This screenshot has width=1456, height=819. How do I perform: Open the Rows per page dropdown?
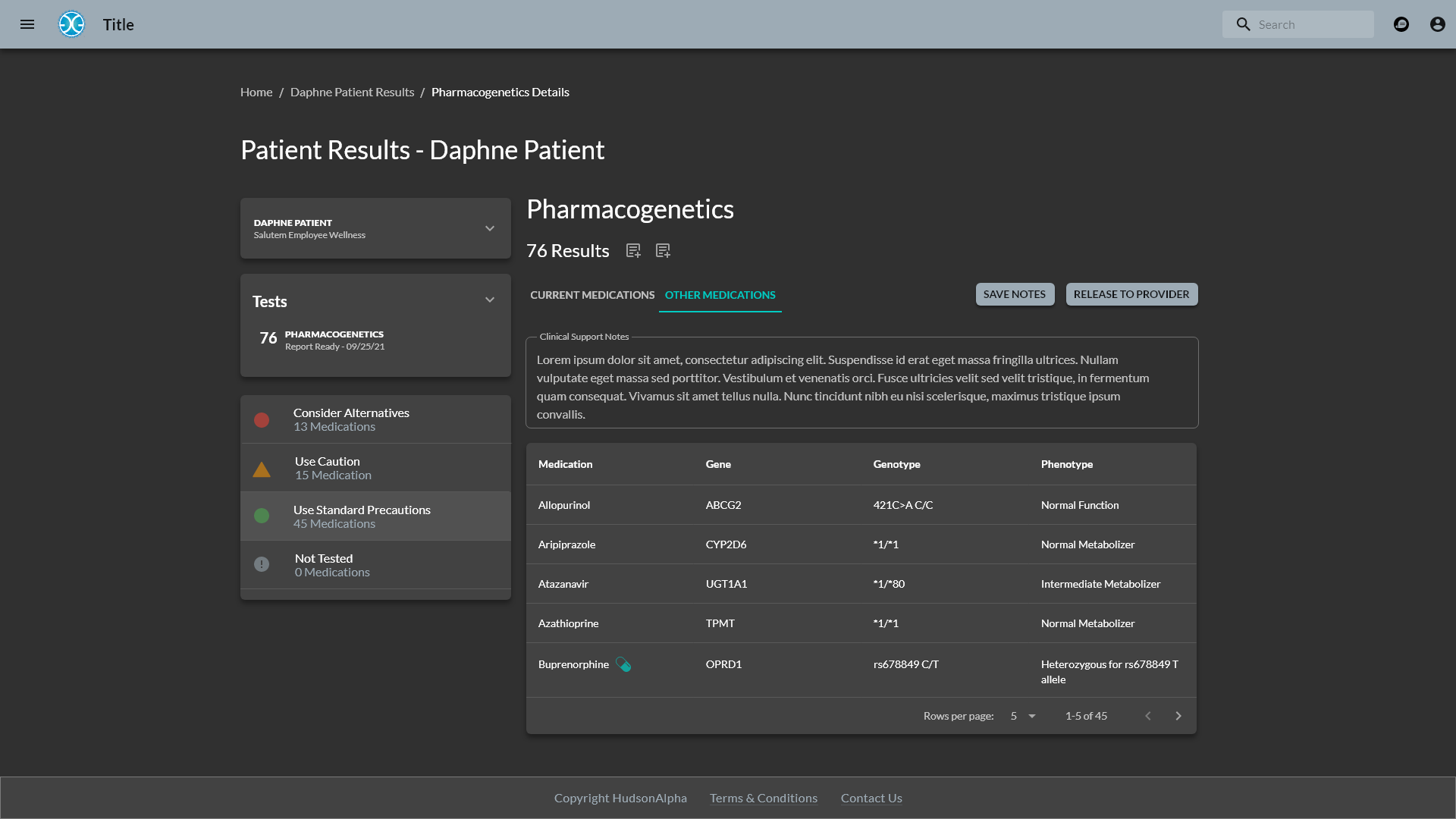tap(1023, 716)
